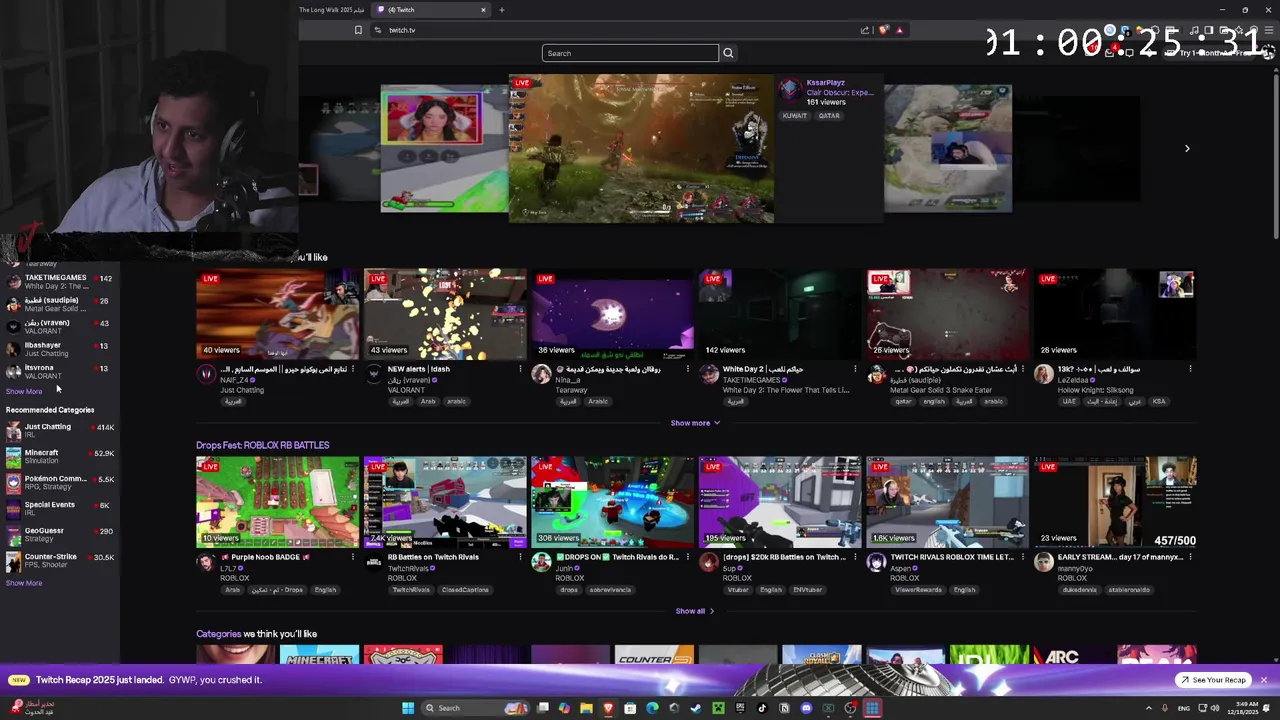Click Vtuber tag on drops stream card

click(x=737, y=590)
